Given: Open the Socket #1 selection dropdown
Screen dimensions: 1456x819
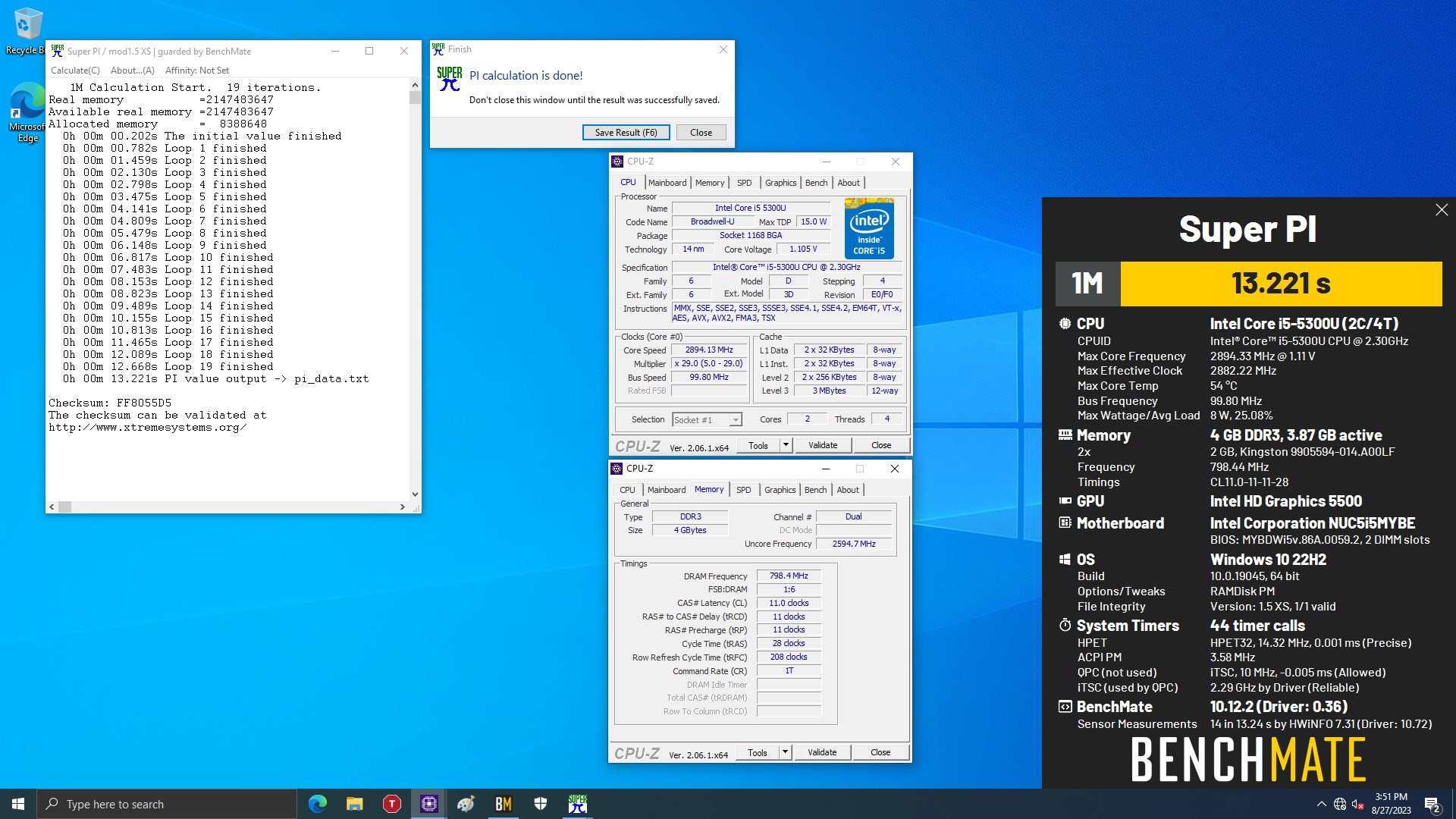Looking at the screenshot, I should point(707,419).
